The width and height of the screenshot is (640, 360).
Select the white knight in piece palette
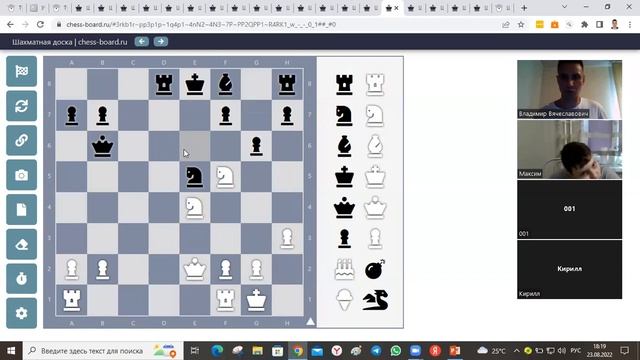click(x=375, y=116)
